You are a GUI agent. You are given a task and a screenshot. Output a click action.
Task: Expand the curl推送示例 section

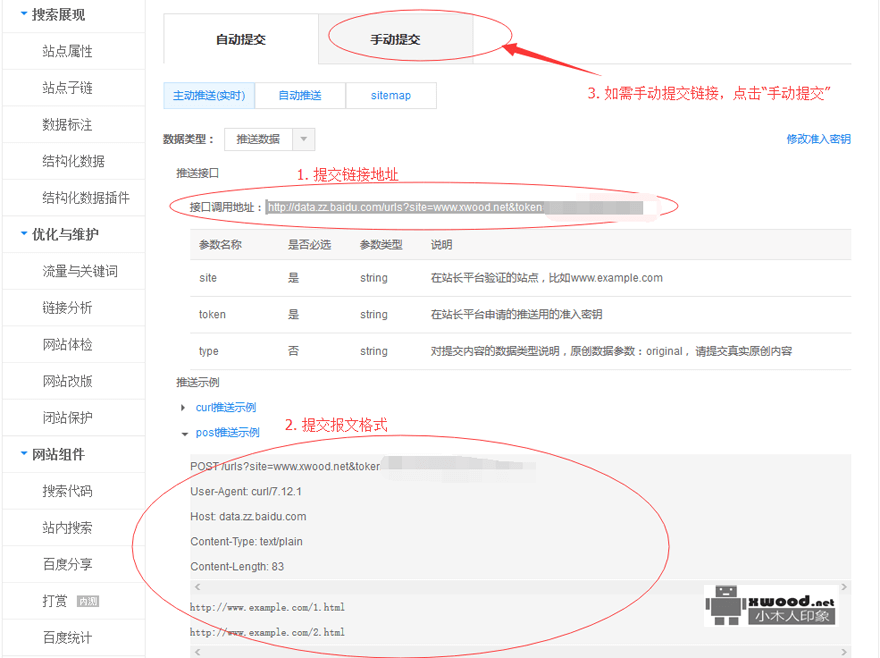(226, 407)
